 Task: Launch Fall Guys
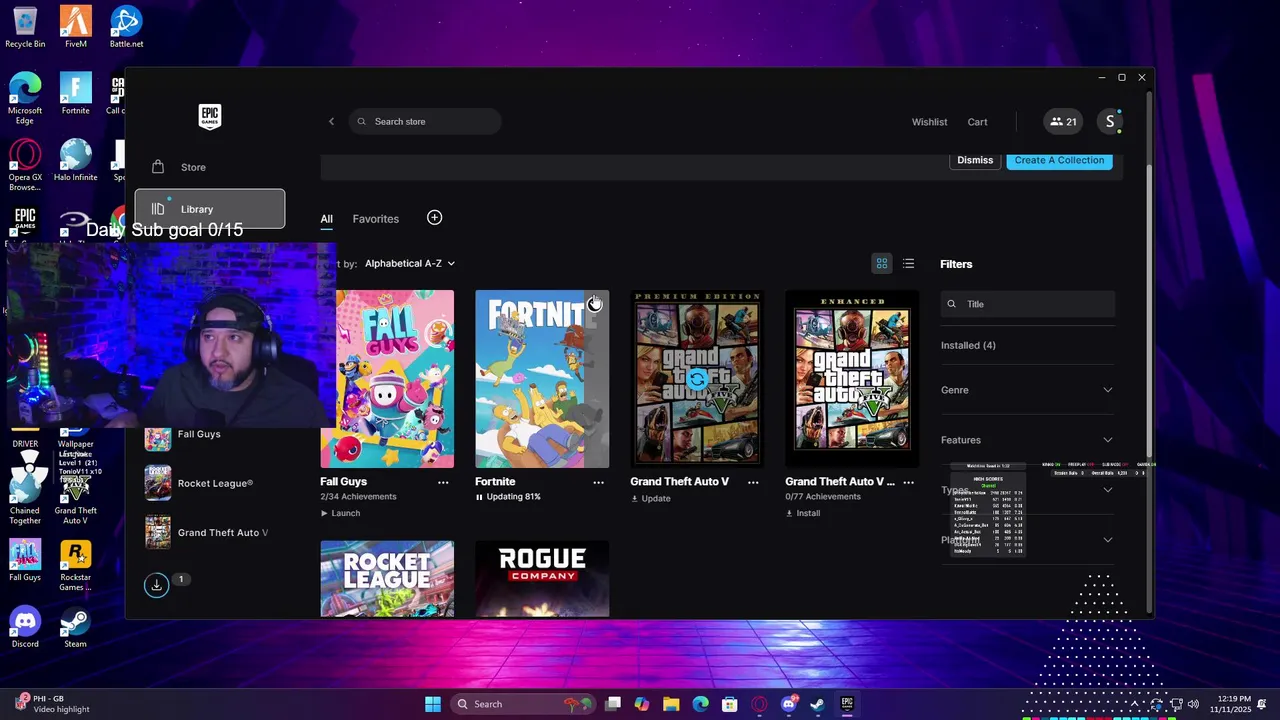(340, 513)
